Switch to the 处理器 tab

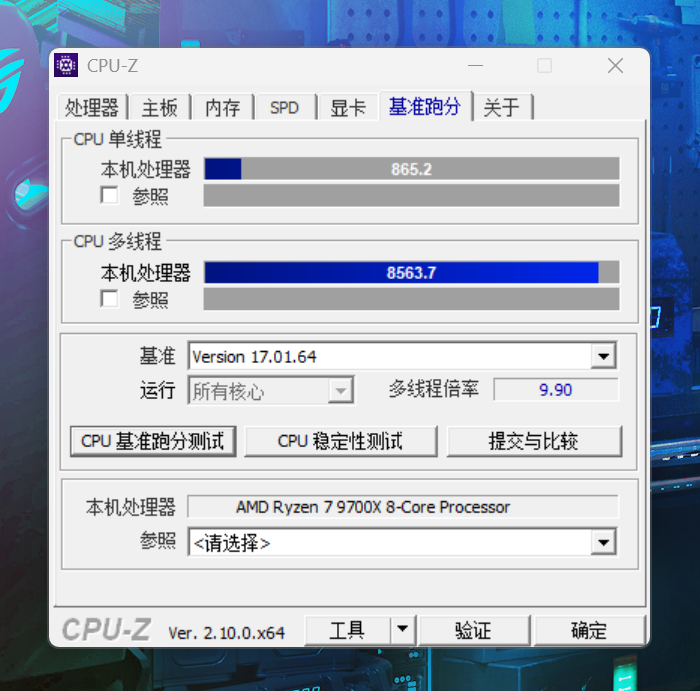tap(92, 108)
